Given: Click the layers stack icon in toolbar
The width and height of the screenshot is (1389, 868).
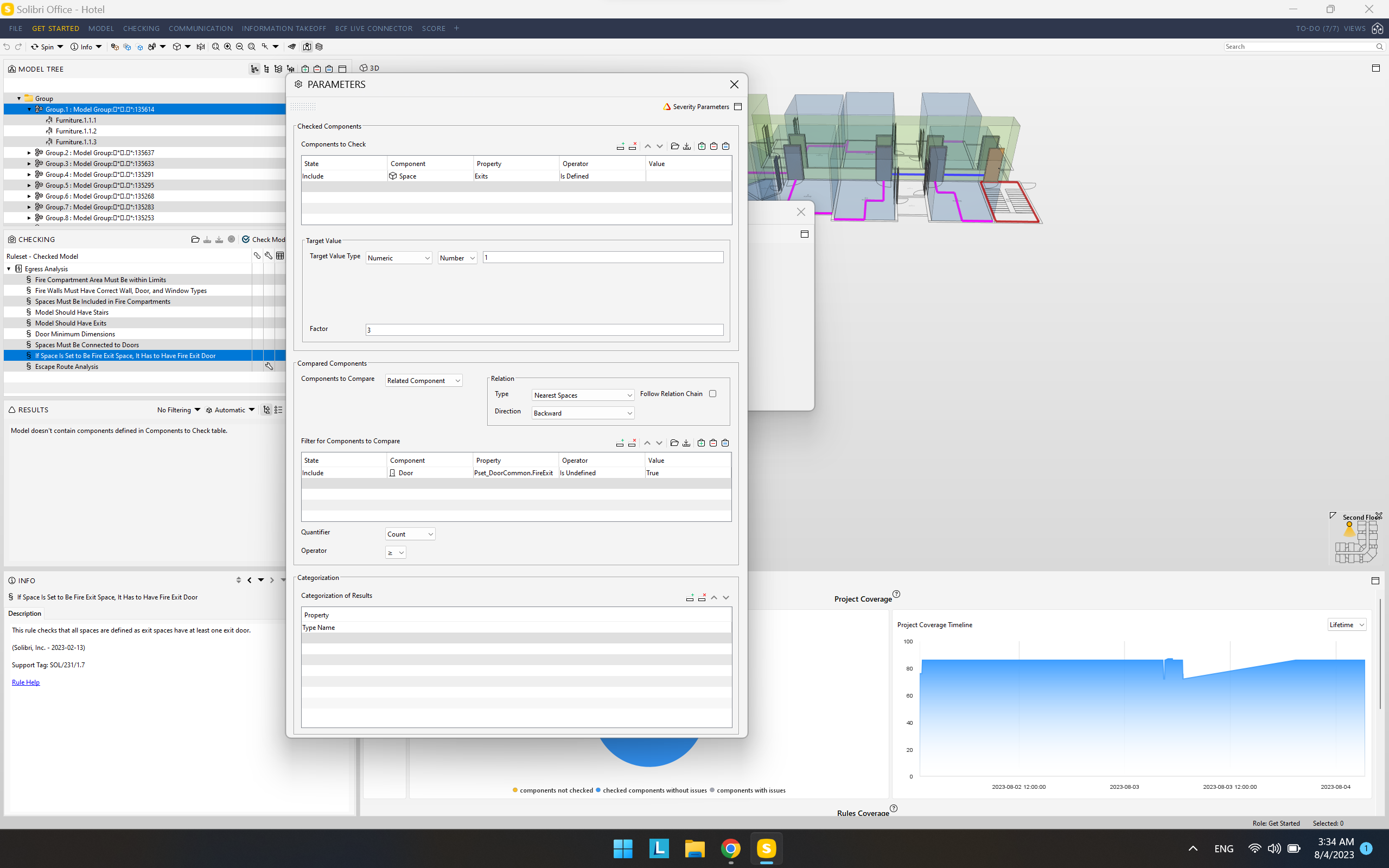Looking at the screenshot, I should 319,47.
